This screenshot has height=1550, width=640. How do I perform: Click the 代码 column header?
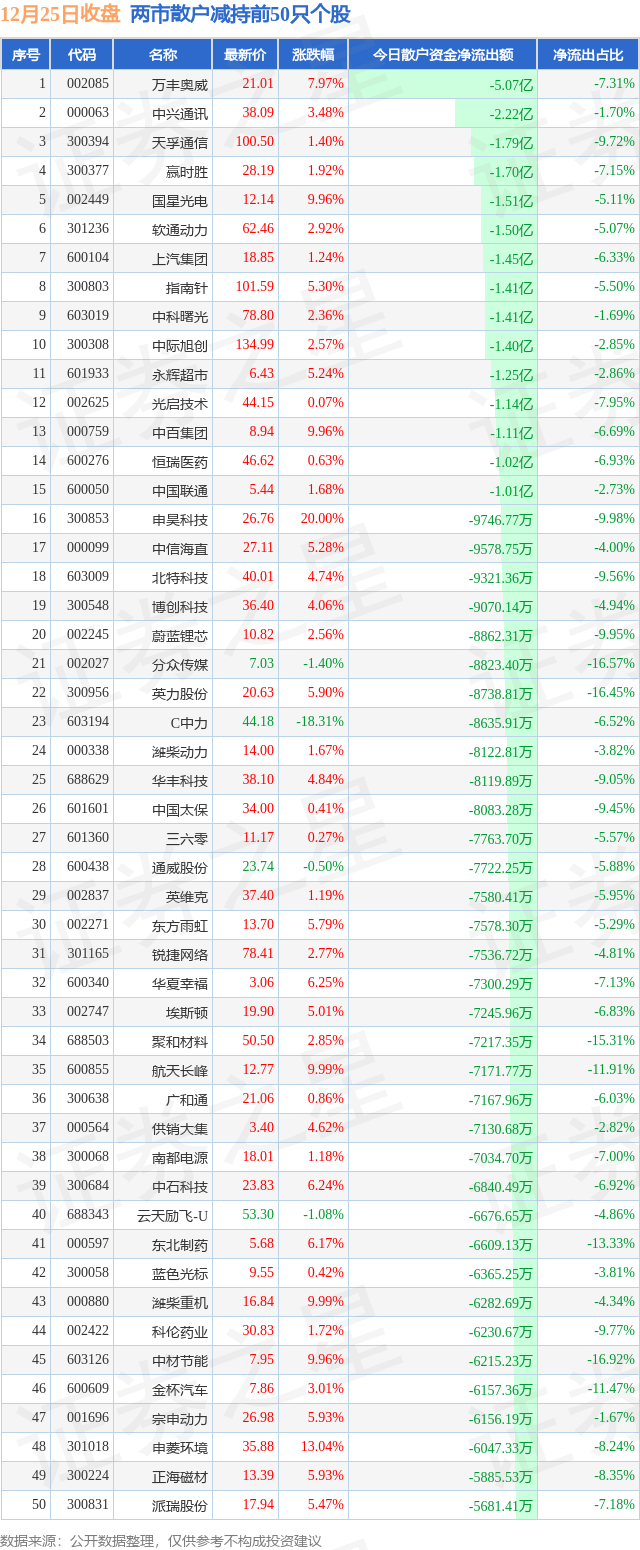click(81, 54)
